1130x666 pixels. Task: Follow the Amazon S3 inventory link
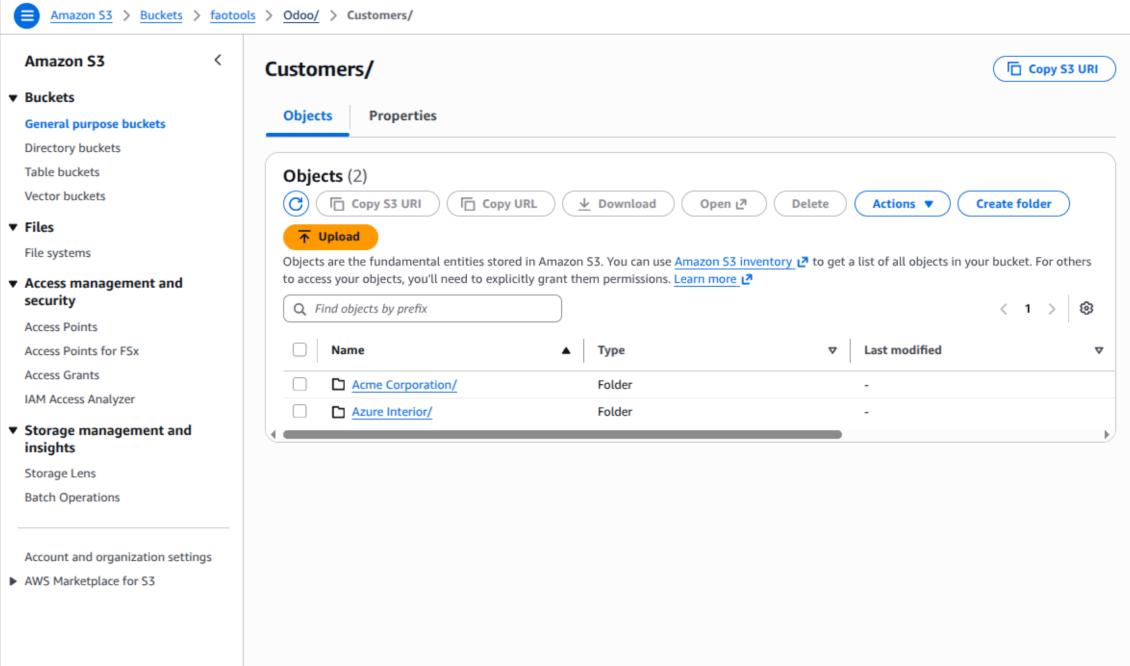(741, 262)
